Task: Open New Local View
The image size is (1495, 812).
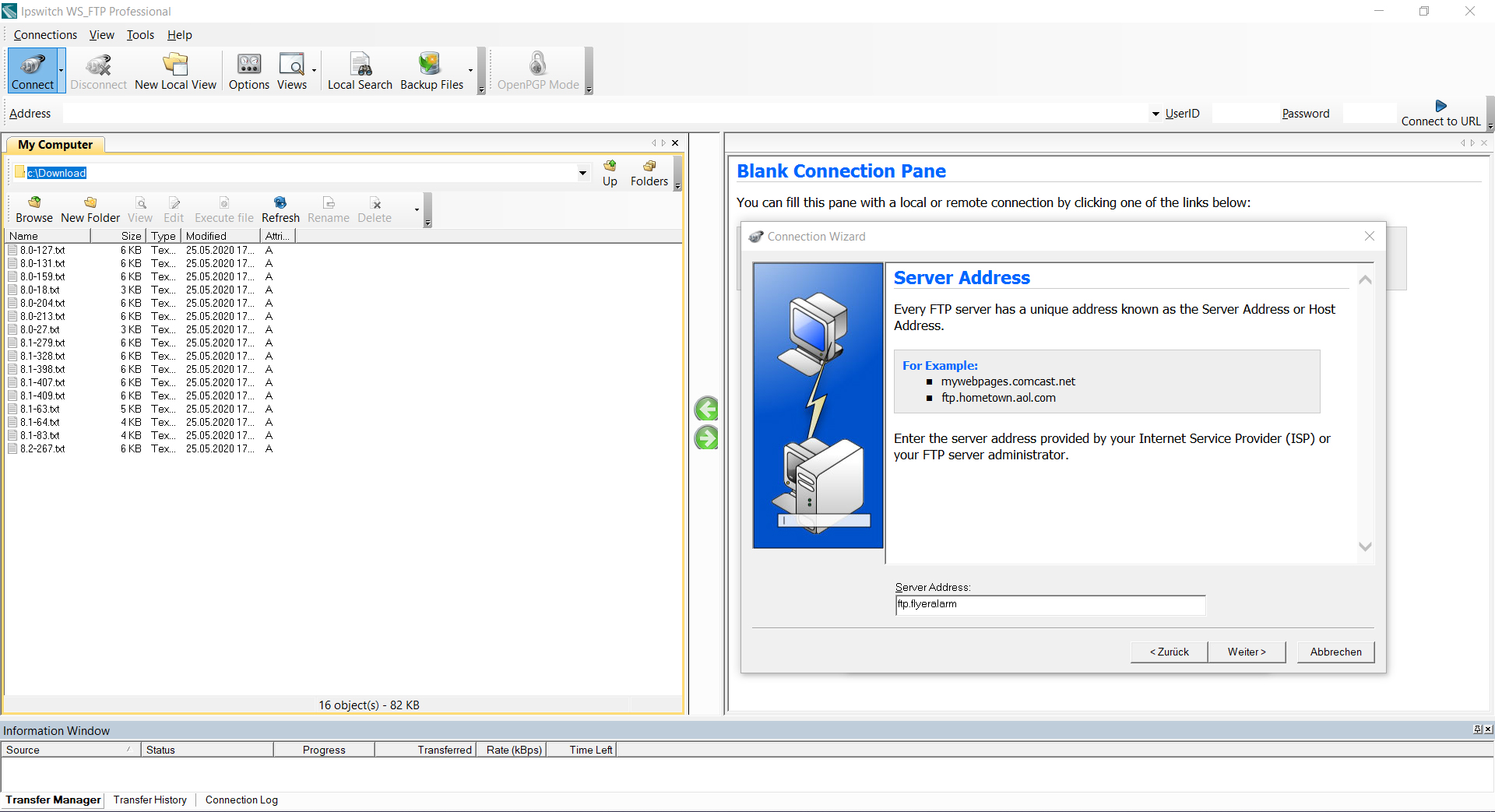Action: 175,70
